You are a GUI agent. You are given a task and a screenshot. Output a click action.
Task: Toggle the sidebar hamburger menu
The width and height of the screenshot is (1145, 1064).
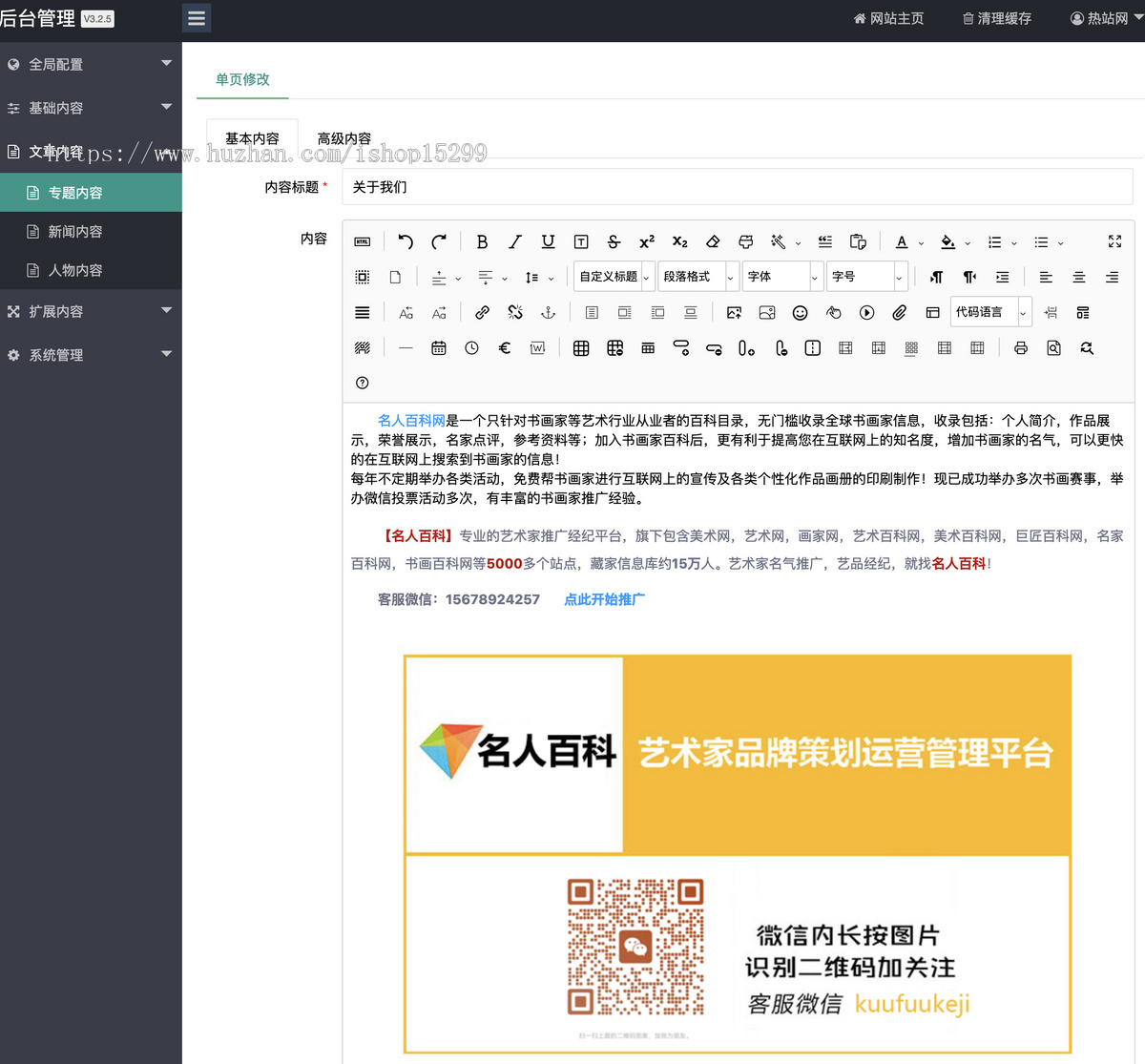197,18
